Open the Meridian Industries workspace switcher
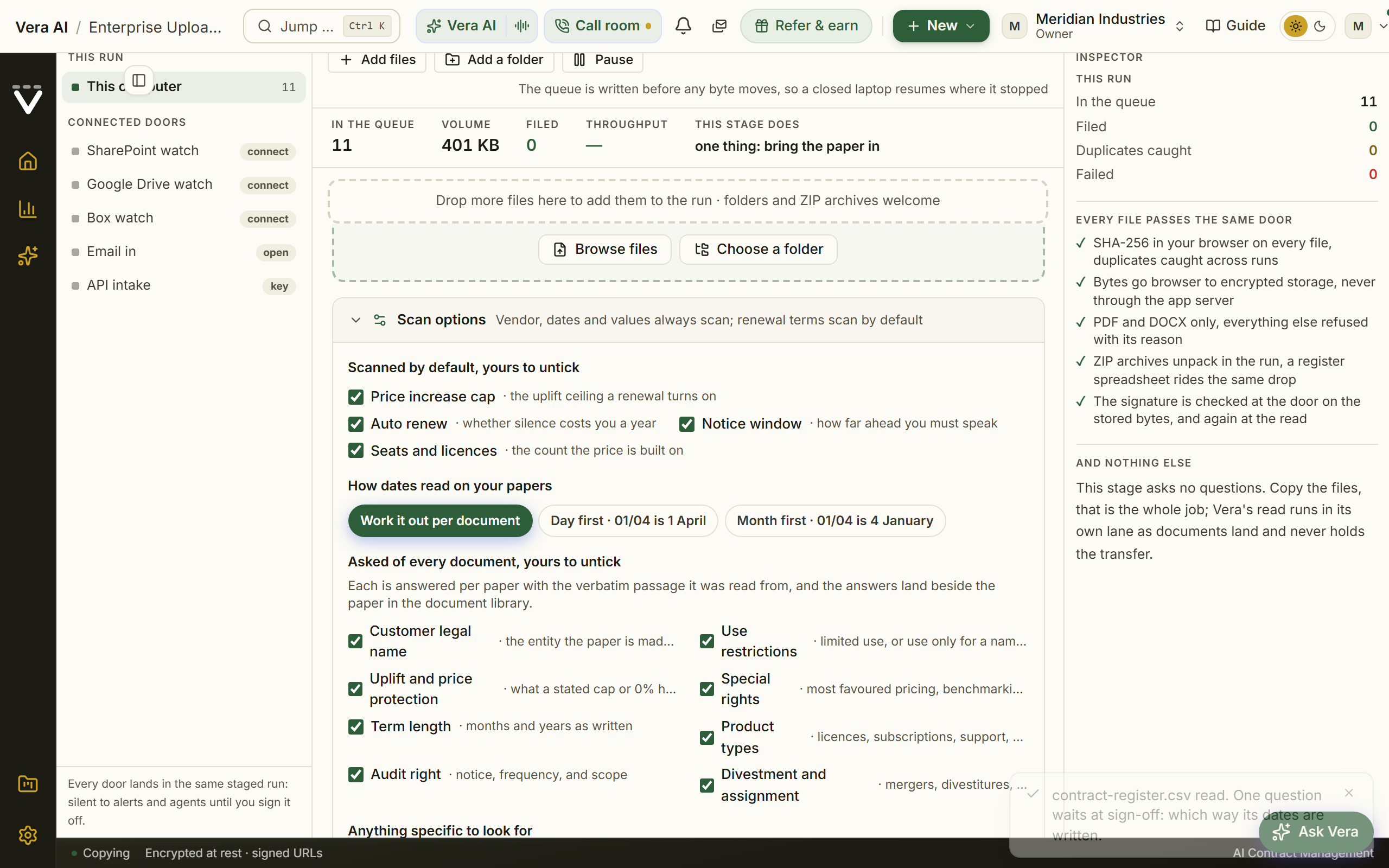Viewport: 1389px width, 868px height. 1094,26
